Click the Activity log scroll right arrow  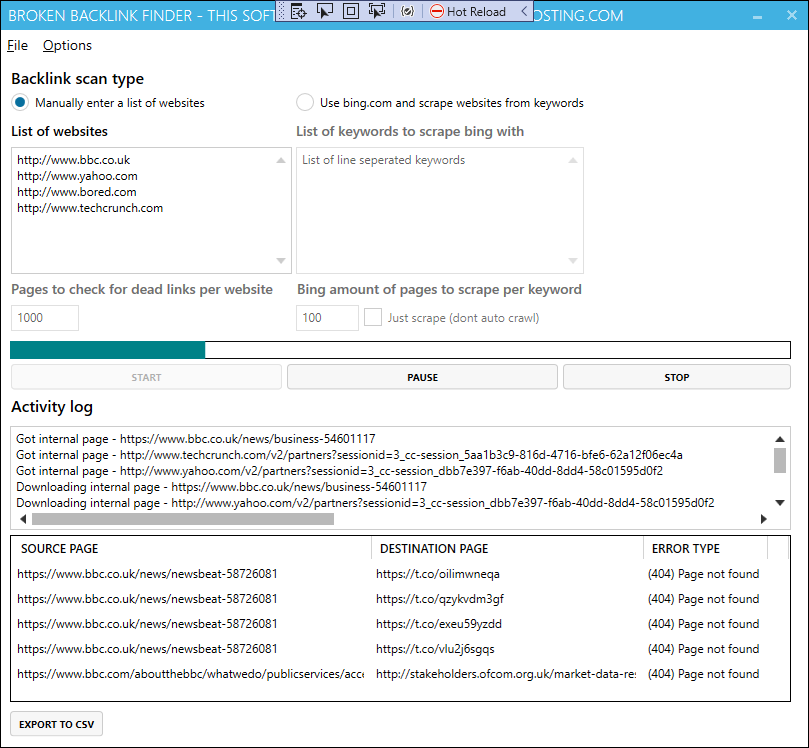click(764, 519)
